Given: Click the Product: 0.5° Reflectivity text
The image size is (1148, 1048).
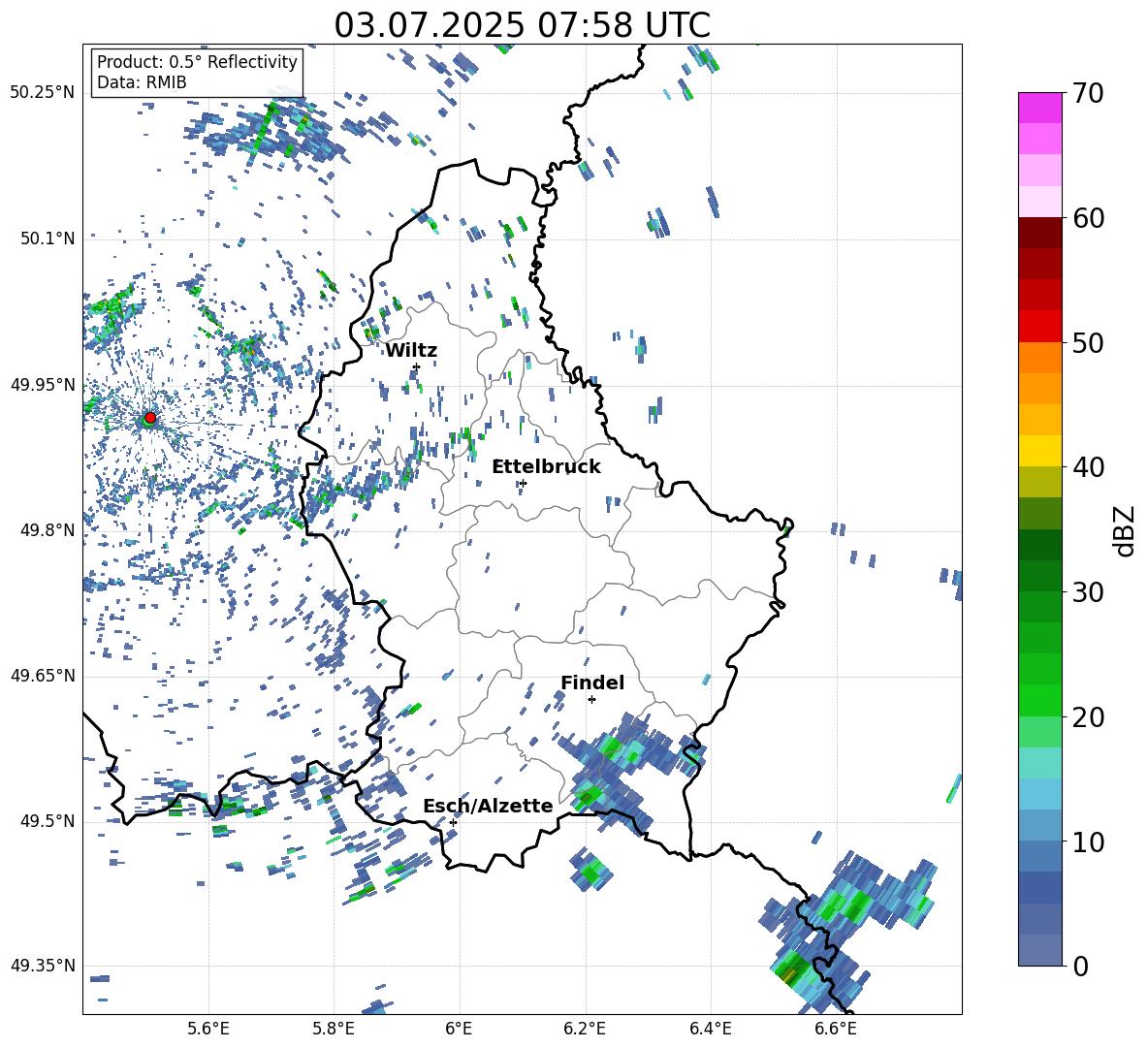Looking at the screenshot, I should point(197,61).
